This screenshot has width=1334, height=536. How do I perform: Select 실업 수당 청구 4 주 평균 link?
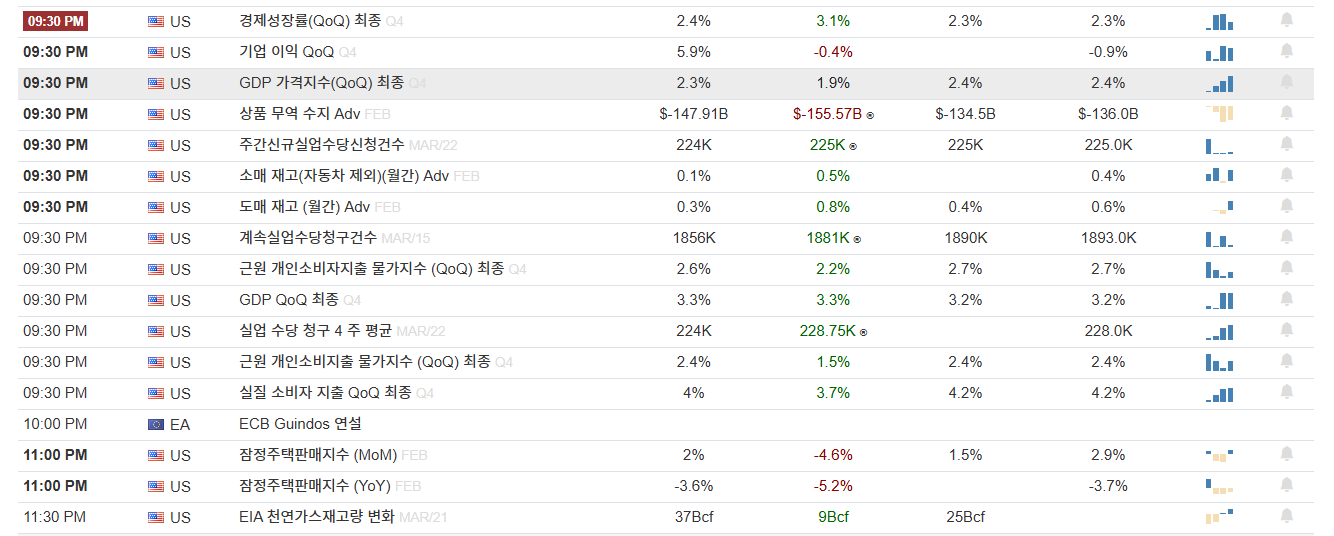315,331
